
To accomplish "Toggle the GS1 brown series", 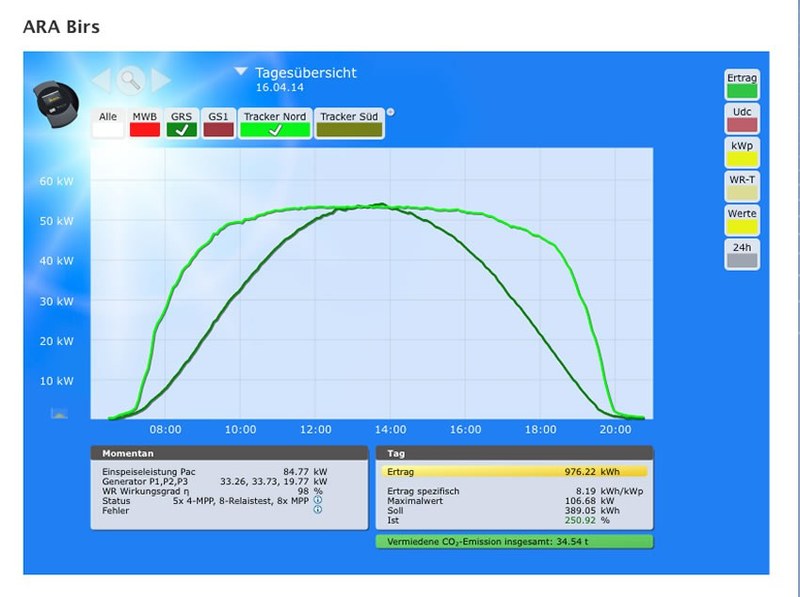I will (218, 123).
